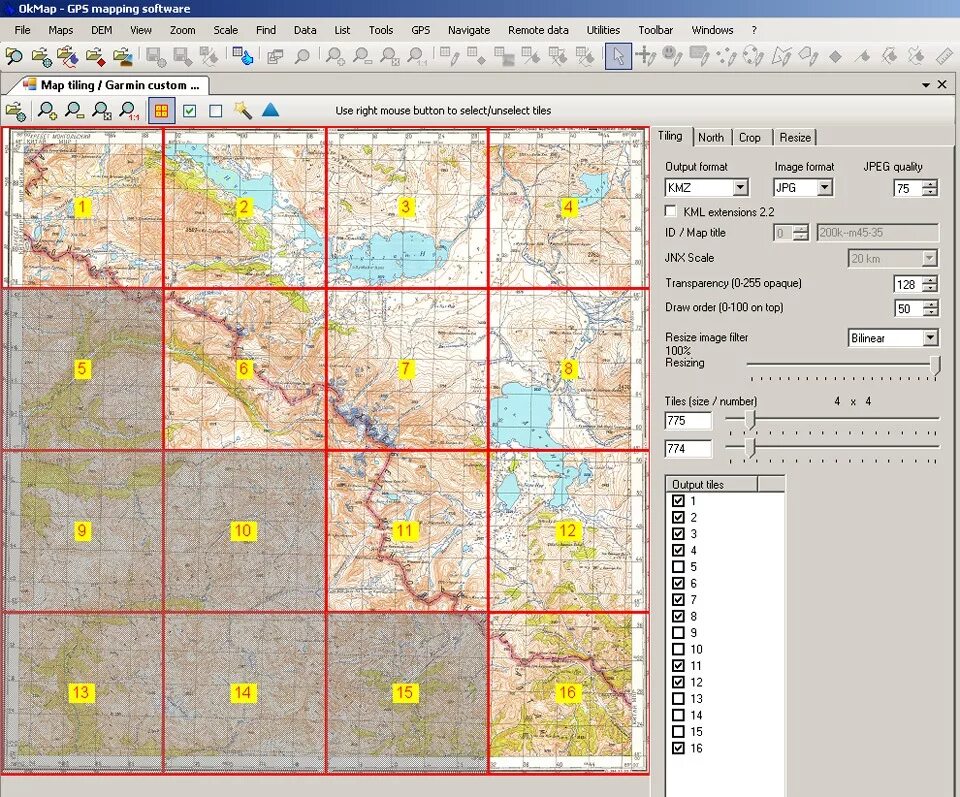
Task: Close the Map tiling panel with X
Action: coord(943,84)
